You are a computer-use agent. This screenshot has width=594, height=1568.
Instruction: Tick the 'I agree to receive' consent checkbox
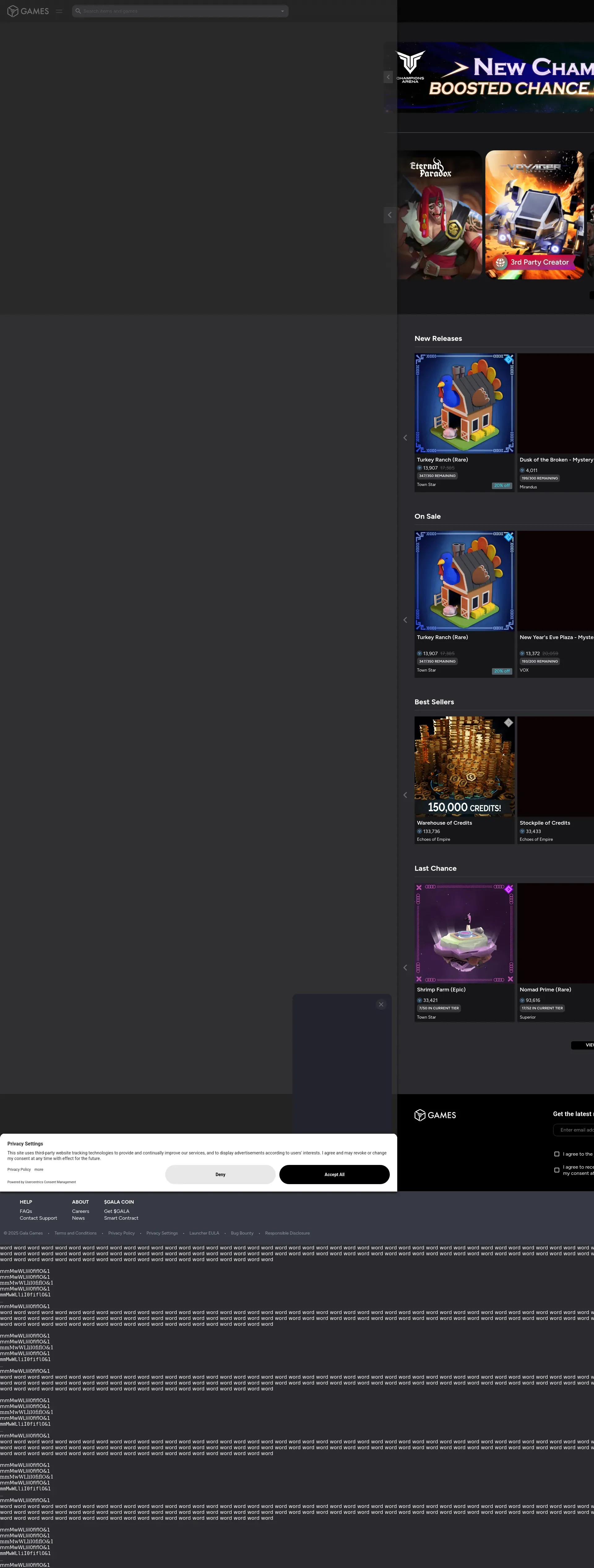point(557,1170)
